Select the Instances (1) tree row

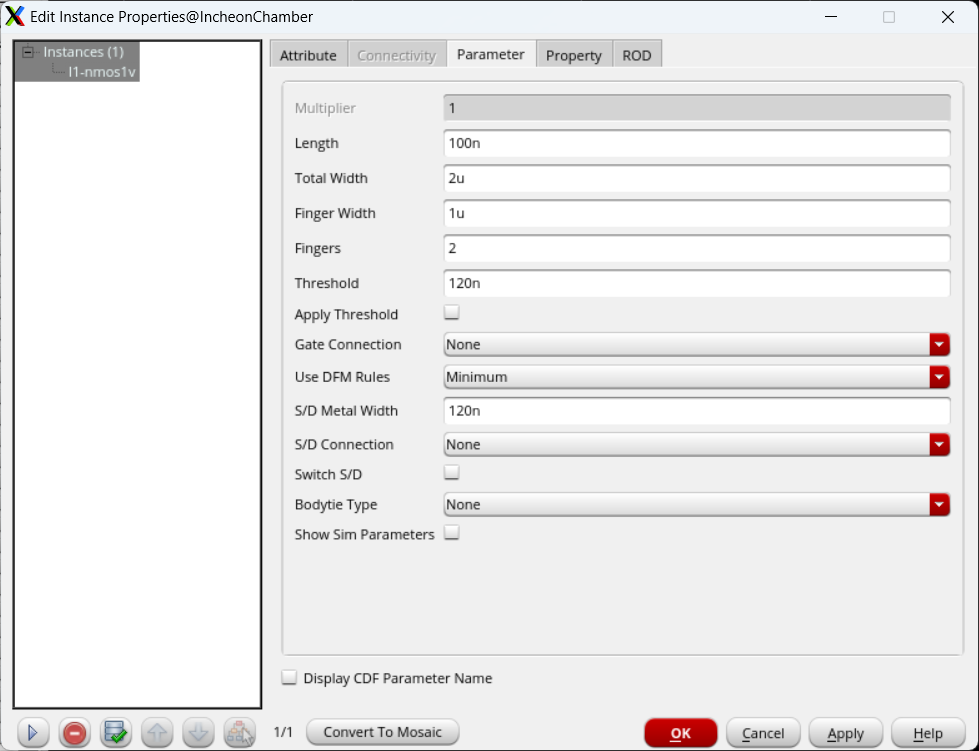83,52
